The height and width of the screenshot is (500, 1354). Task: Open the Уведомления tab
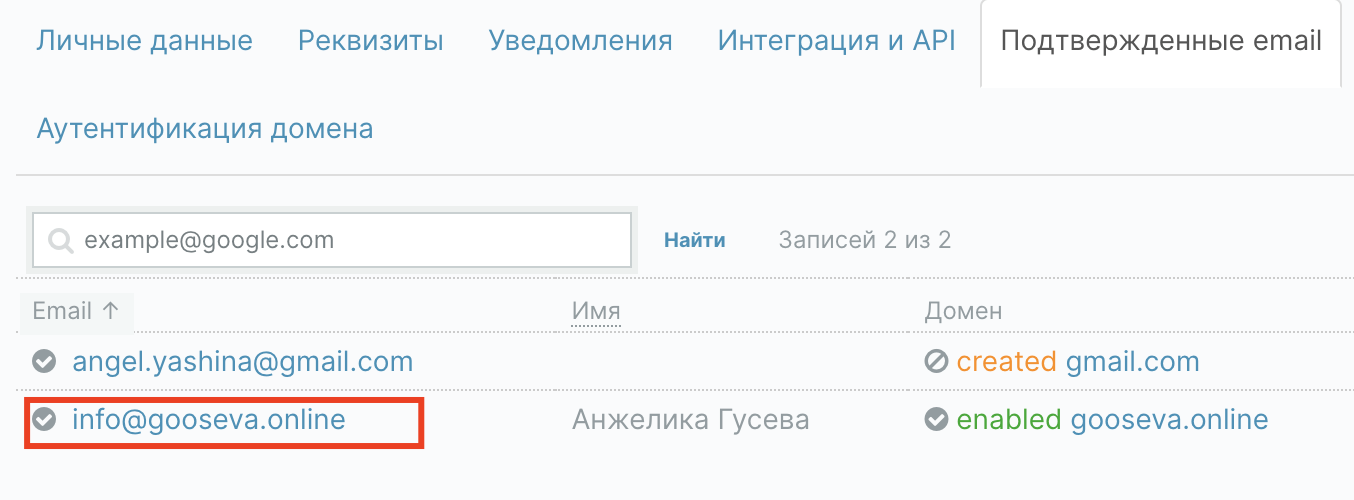click(580, 42)
